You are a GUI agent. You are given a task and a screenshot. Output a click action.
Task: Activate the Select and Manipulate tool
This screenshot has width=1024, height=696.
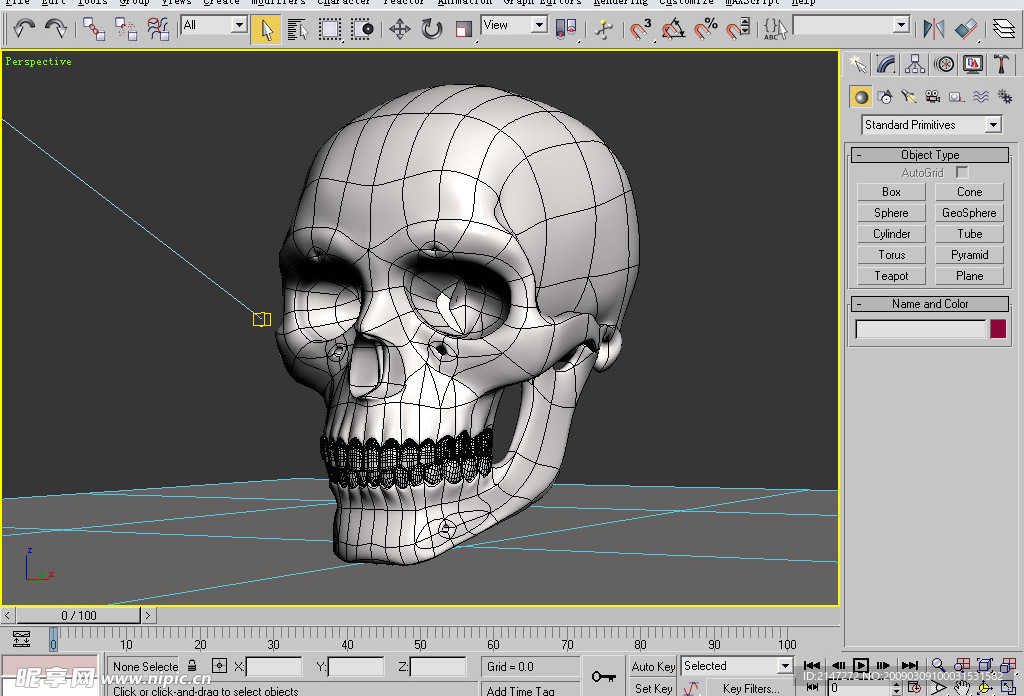tap(603, 29)
